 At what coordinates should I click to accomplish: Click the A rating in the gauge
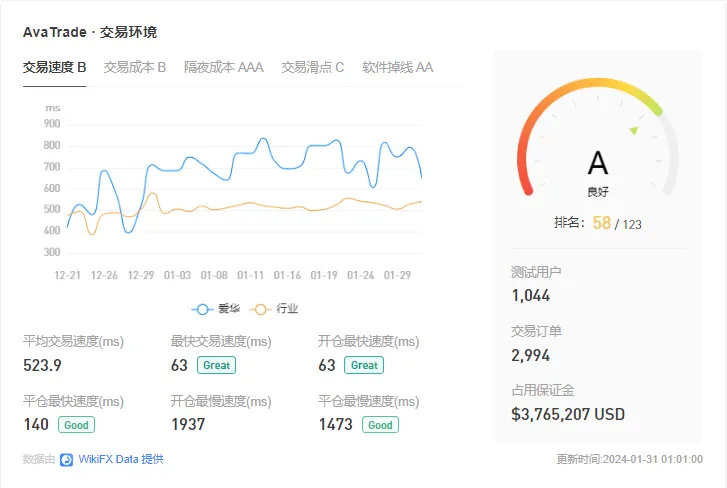coord(598,163)
